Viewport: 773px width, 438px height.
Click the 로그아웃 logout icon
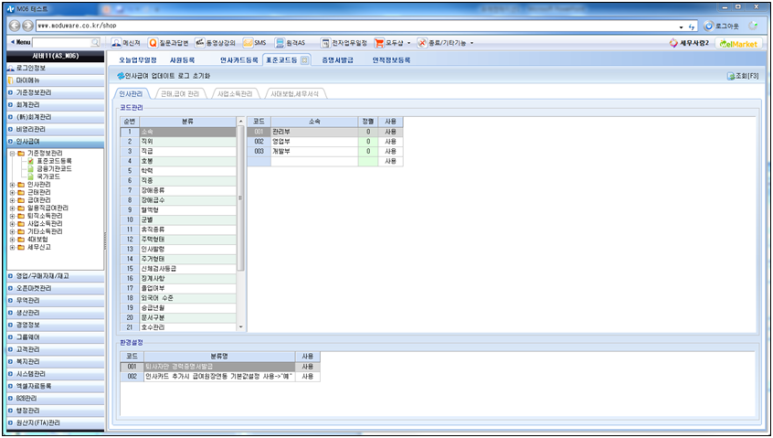pyautogui.click(x=709, y=26)
